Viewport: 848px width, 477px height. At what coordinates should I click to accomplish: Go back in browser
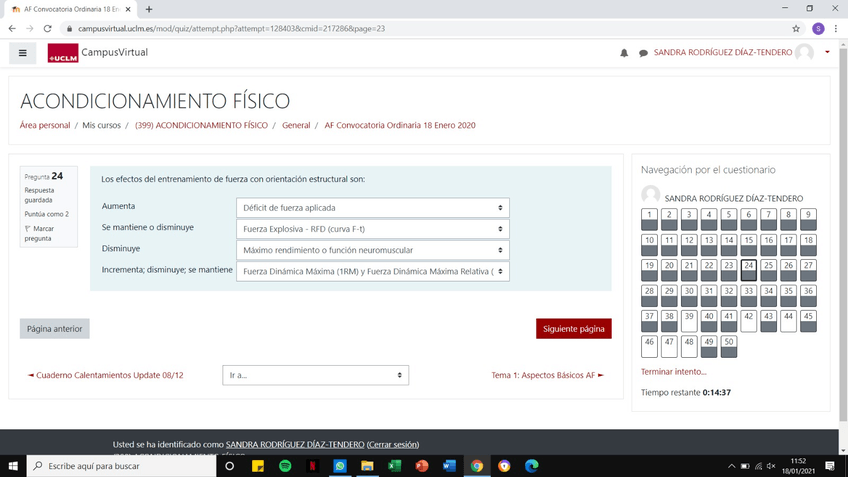[x=12, y=29]
